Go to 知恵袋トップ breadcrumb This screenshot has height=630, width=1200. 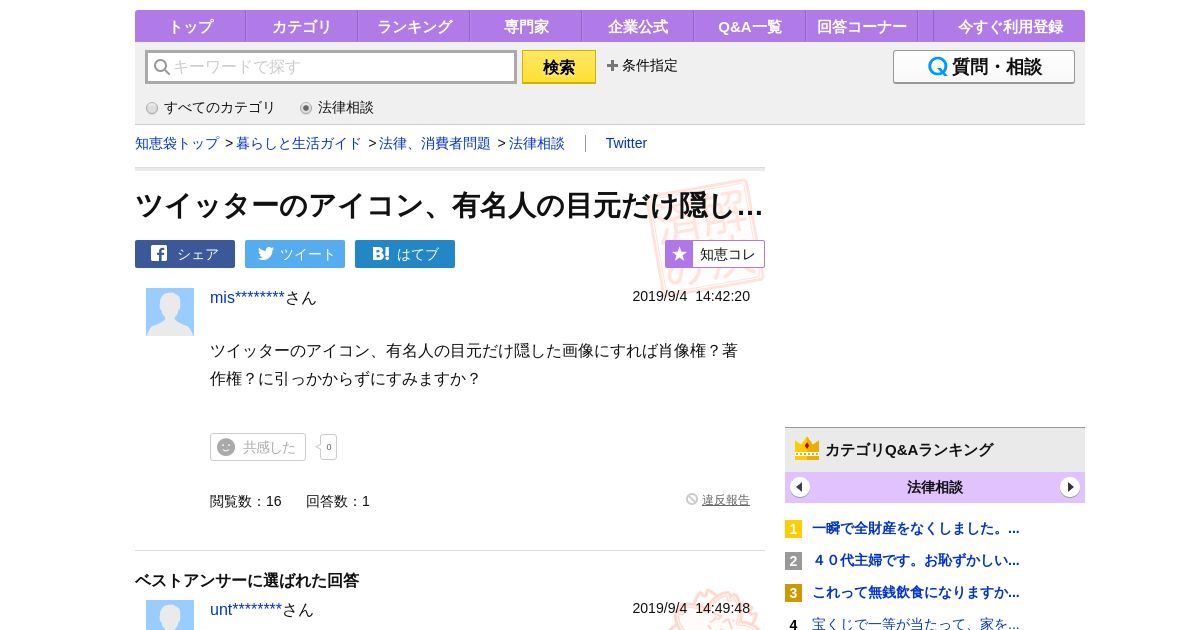tap(177, 143)
